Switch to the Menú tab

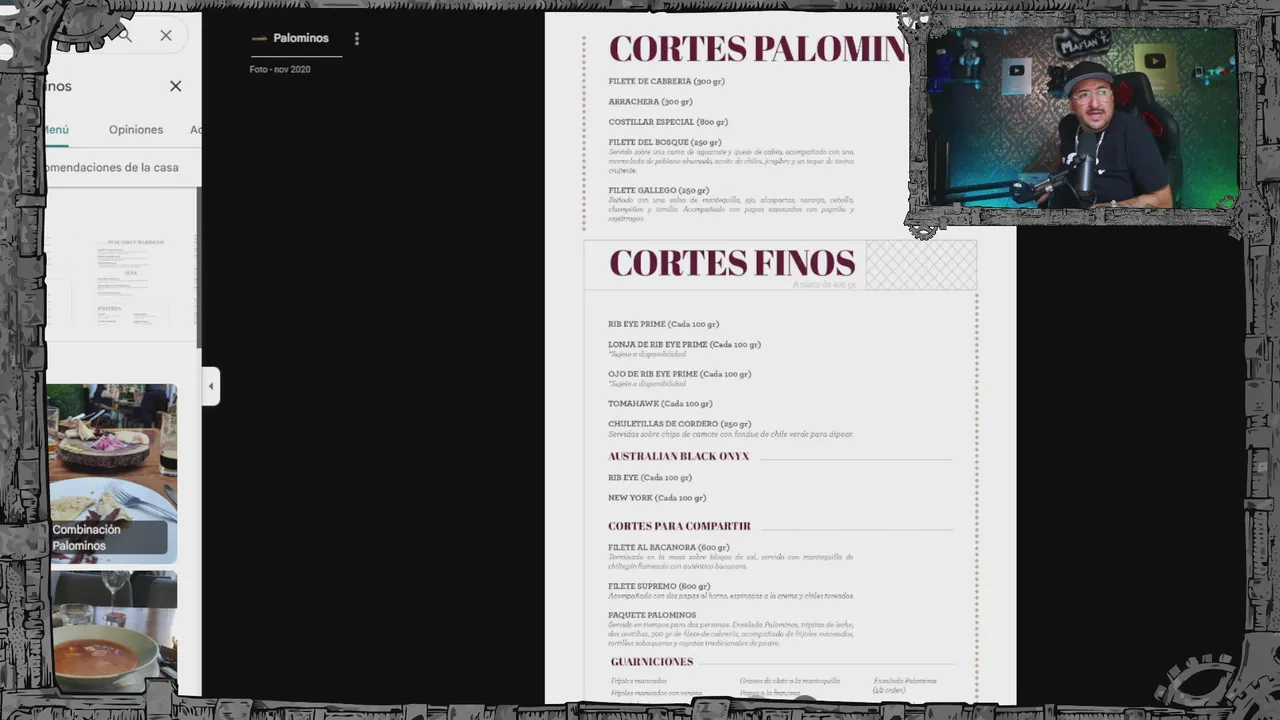(56, 130)
